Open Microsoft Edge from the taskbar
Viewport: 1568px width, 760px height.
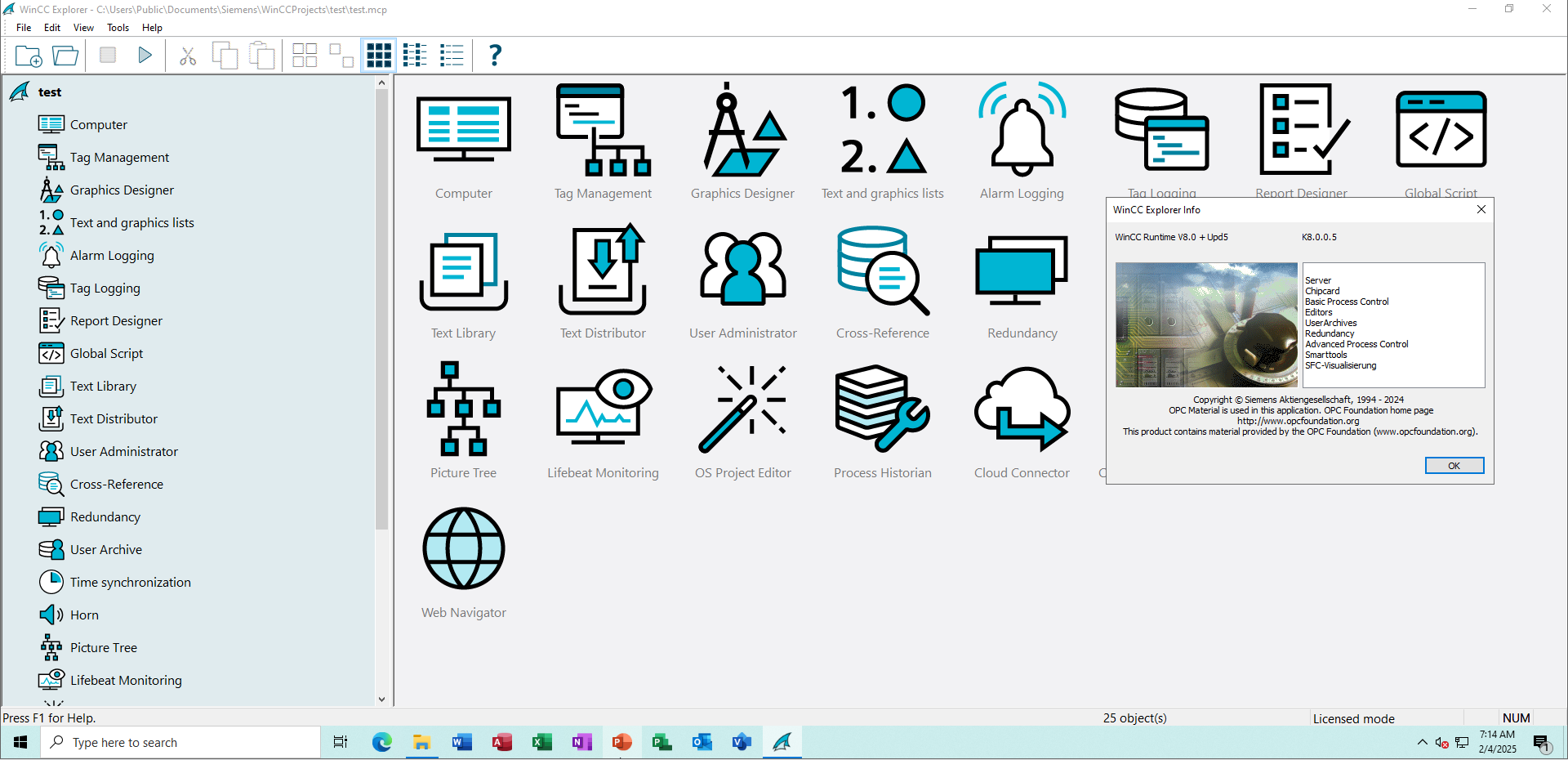tap(381, 742)
